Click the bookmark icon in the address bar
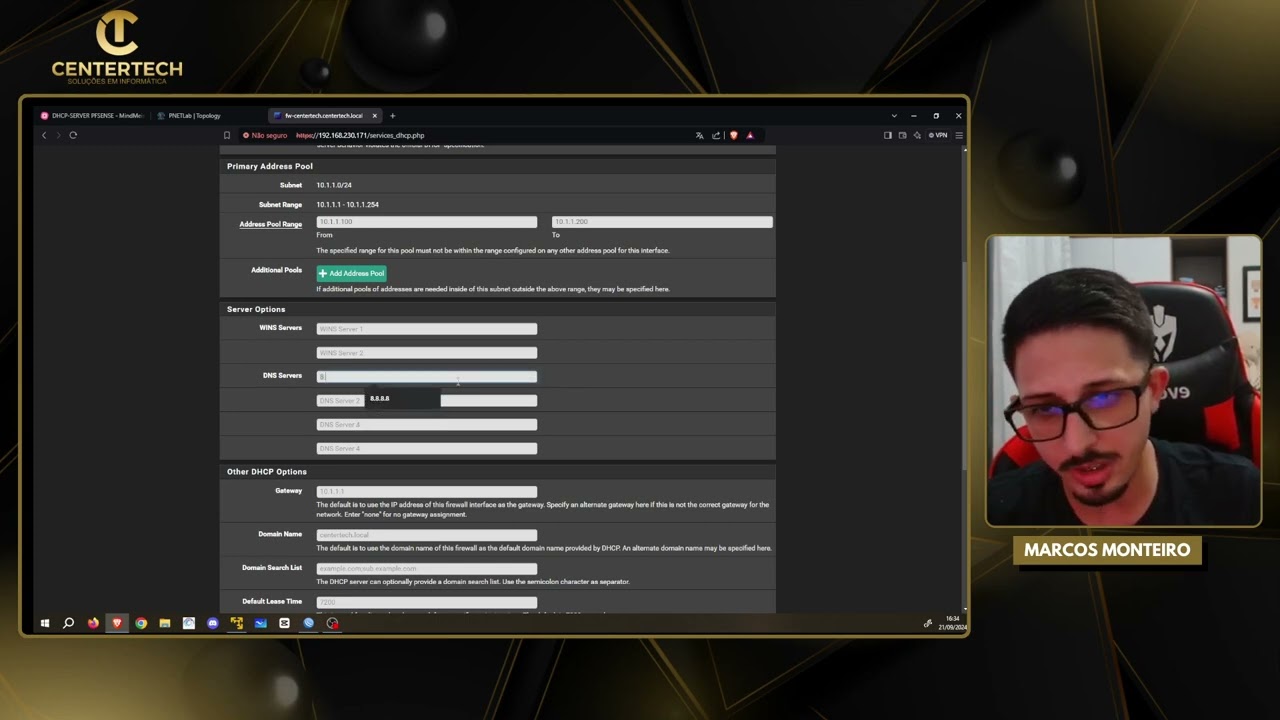The image size is (1280, 720). 227,135
